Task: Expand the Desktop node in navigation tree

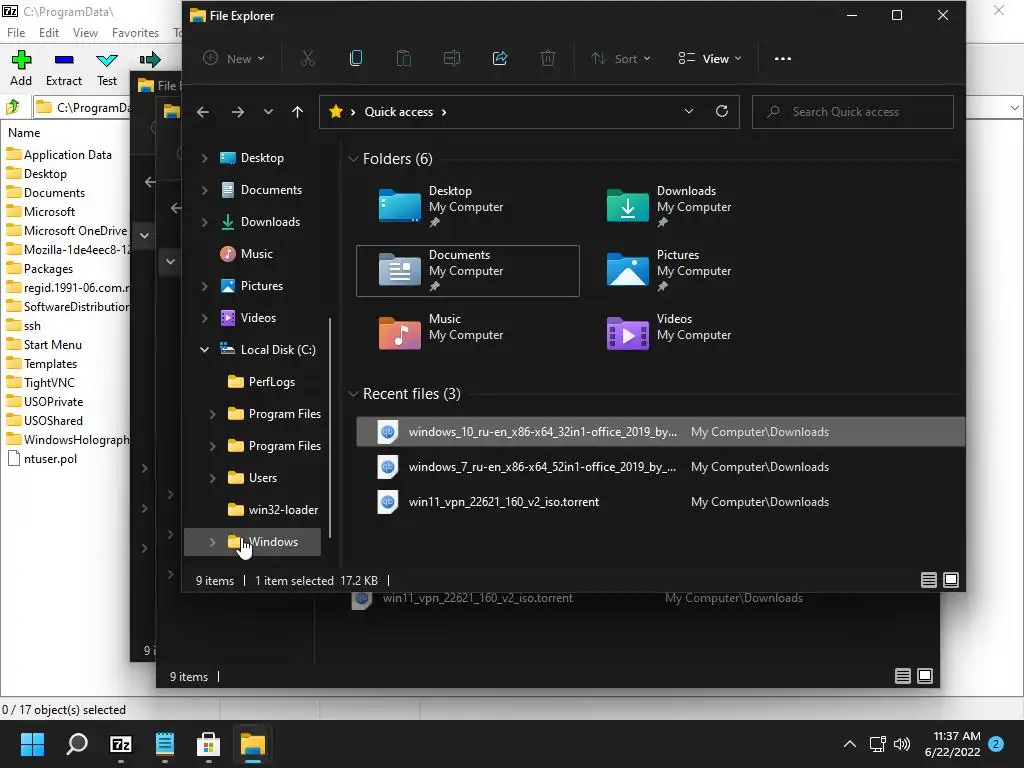Action: pos(204,158)
